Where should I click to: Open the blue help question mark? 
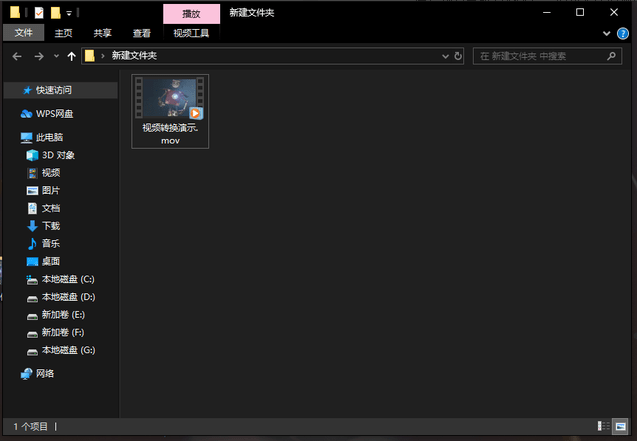[622, 33]
